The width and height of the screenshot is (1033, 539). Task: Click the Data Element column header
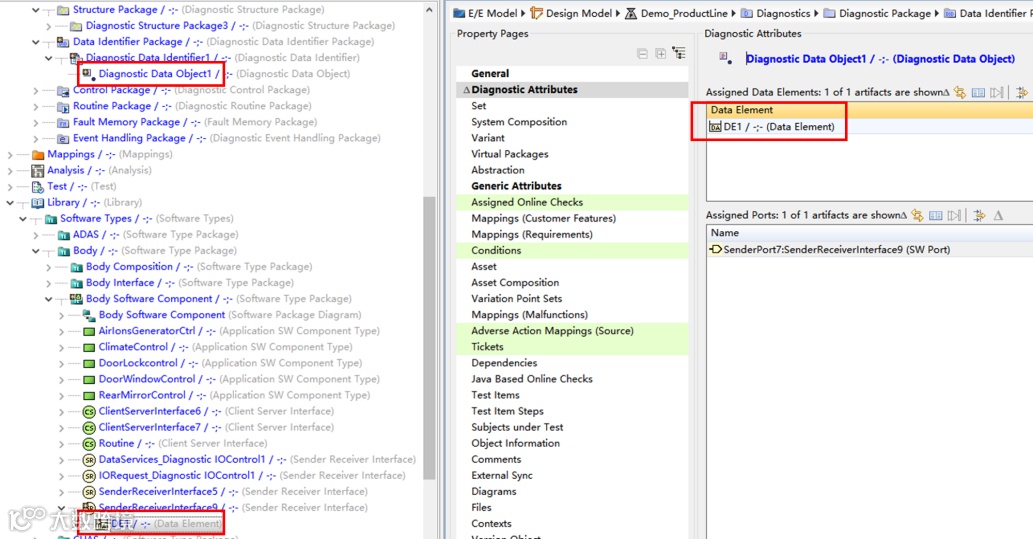[870, 110]
